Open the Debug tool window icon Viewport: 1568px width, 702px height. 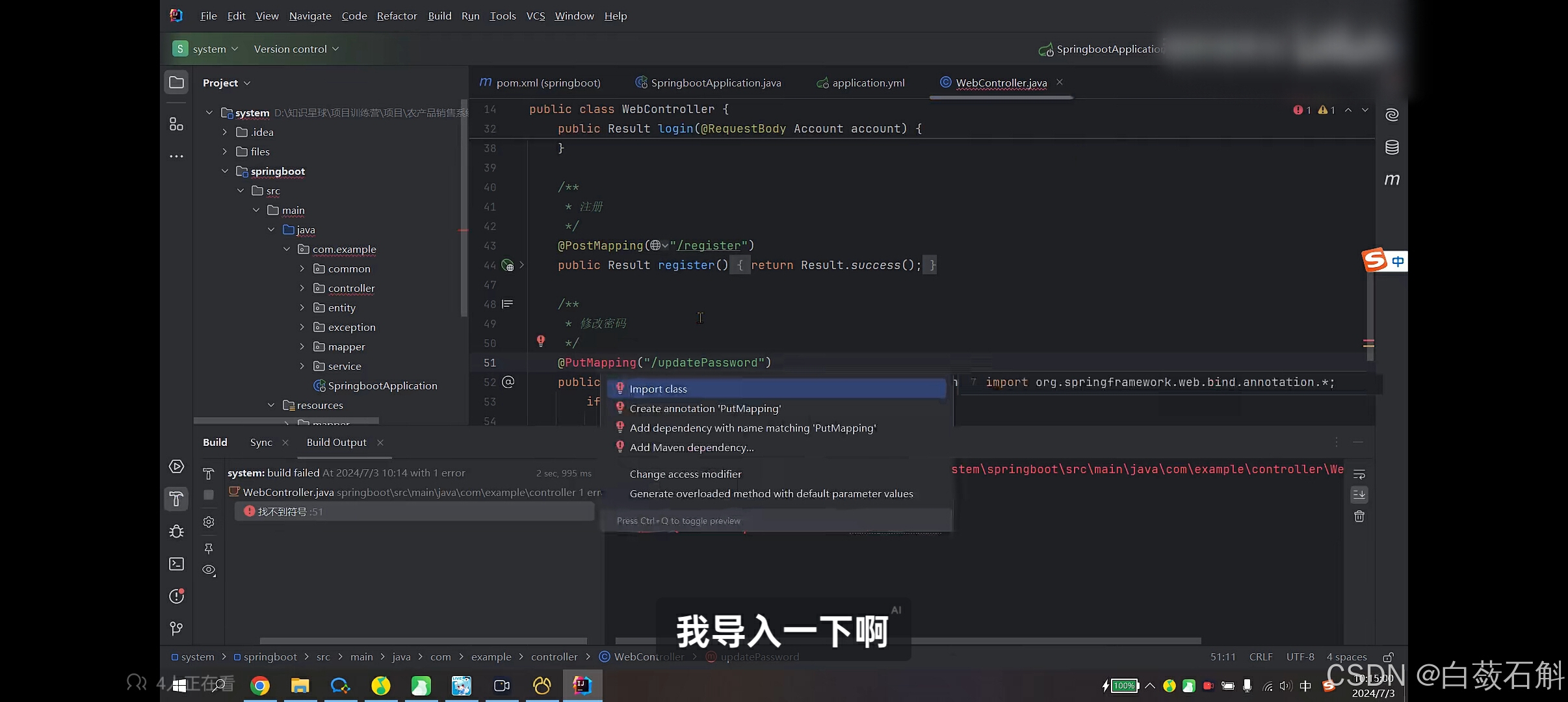click(x=176, y=531)
